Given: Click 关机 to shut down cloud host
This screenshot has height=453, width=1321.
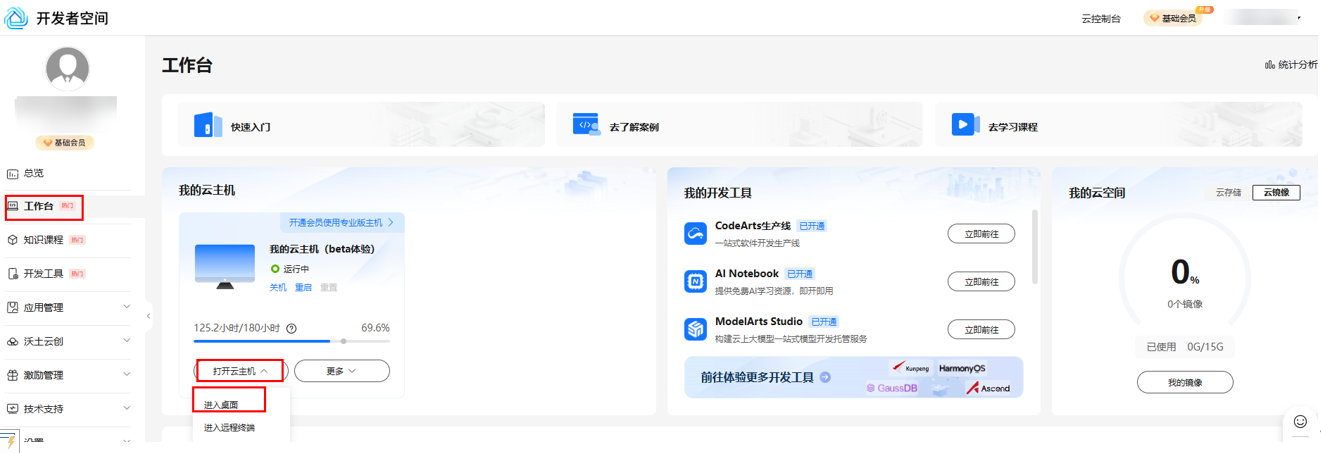Looking at the screenshot, I should pyautogui.click(x=278, y=288).
